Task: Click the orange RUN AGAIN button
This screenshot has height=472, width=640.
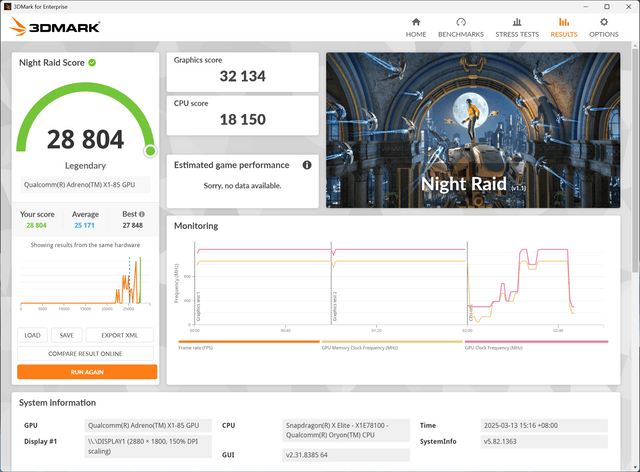Action: [87, 372]
